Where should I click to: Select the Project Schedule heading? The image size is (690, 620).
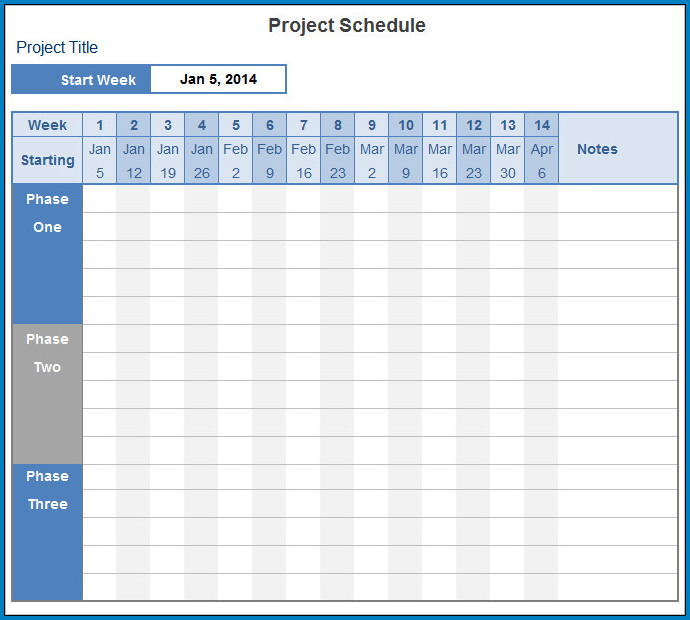347,26
